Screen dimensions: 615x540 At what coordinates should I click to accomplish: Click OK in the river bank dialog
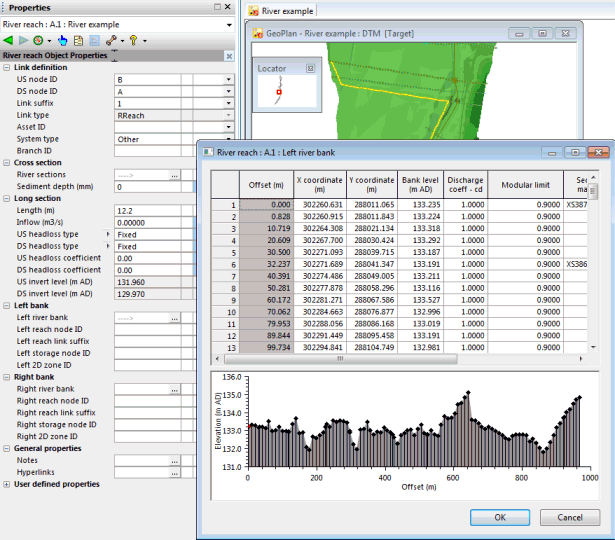coord(500,518)
